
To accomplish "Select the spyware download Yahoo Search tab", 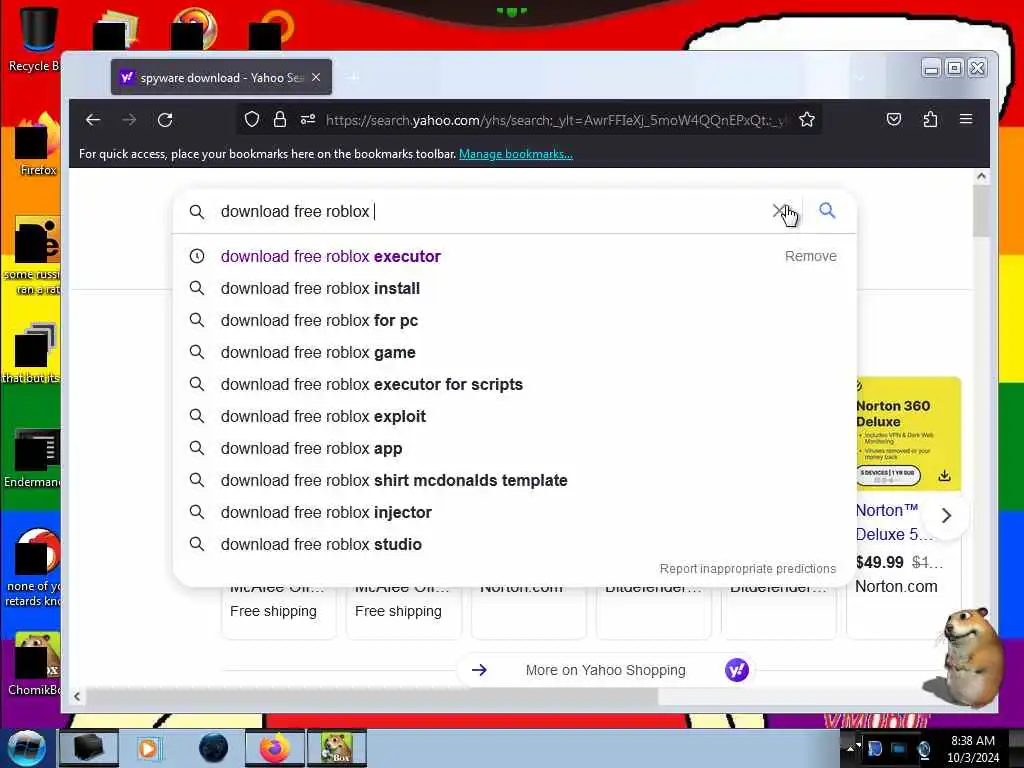I will (221, 77).
